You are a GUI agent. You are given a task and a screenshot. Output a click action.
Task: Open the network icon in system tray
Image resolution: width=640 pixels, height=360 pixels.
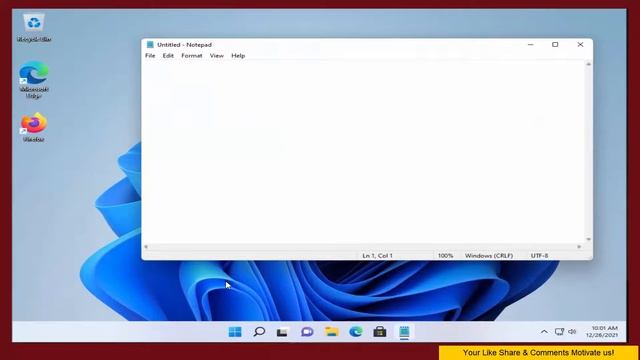point(559,332)
